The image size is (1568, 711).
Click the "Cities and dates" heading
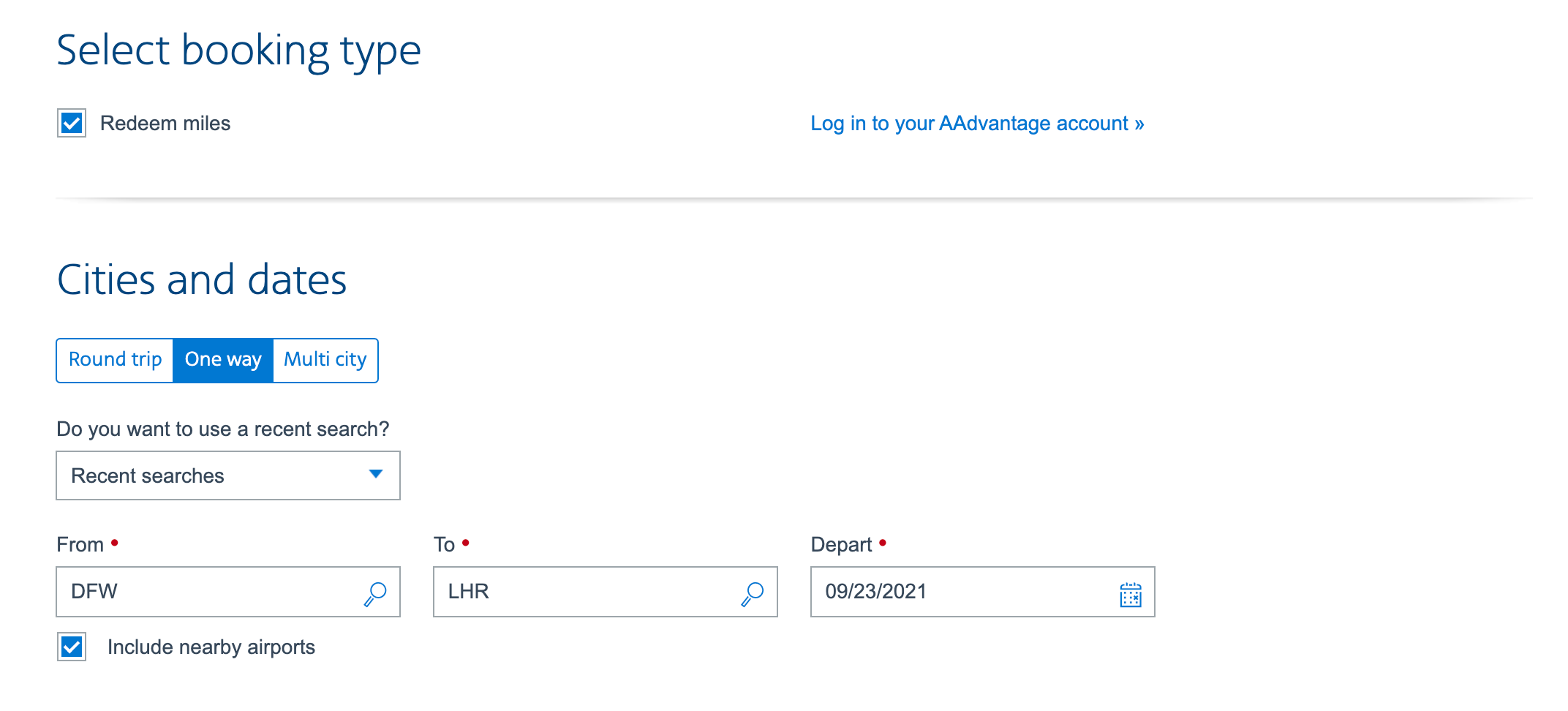coord(202,280)
